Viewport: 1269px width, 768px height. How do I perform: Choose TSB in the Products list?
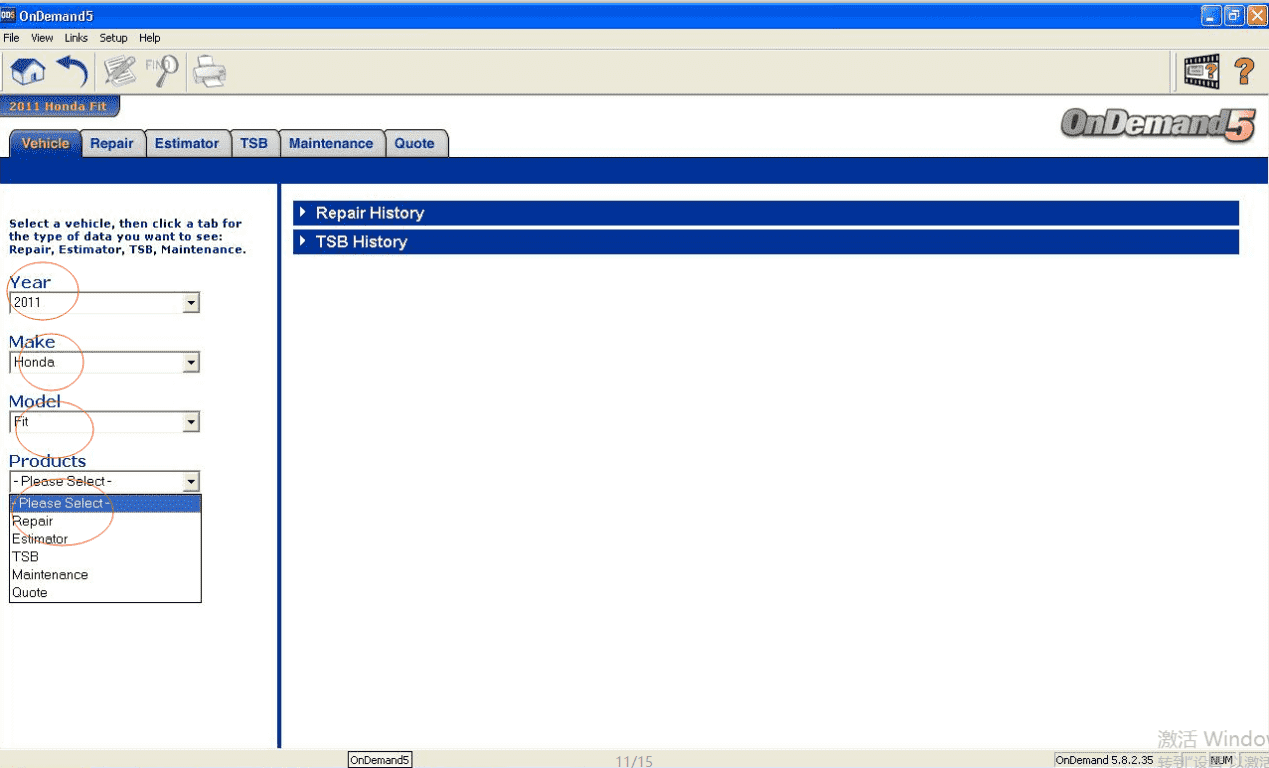(105, 557)
